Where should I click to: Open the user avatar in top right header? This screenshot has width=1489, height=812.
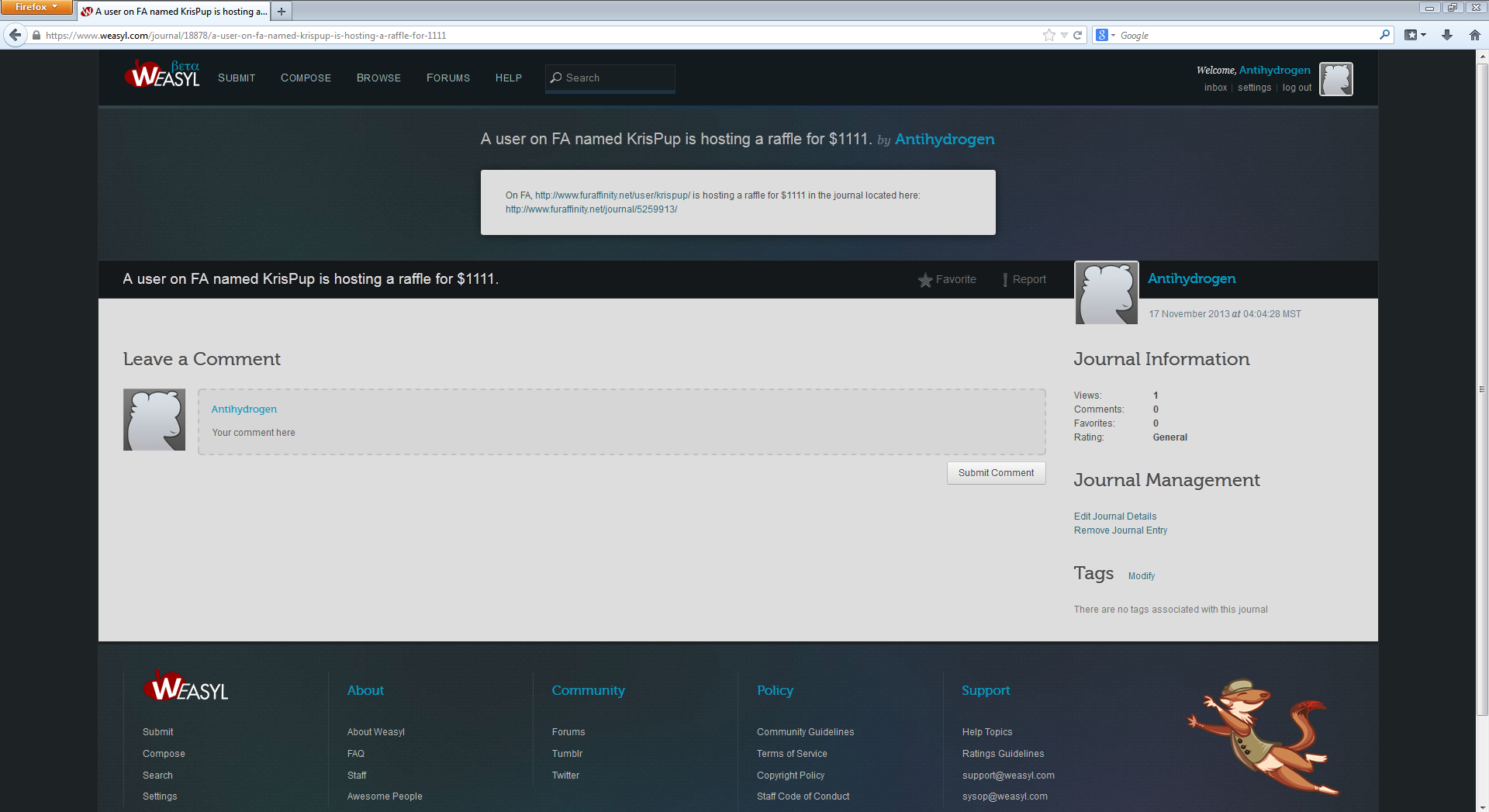pyautogui.click(x=1336, y=79)
